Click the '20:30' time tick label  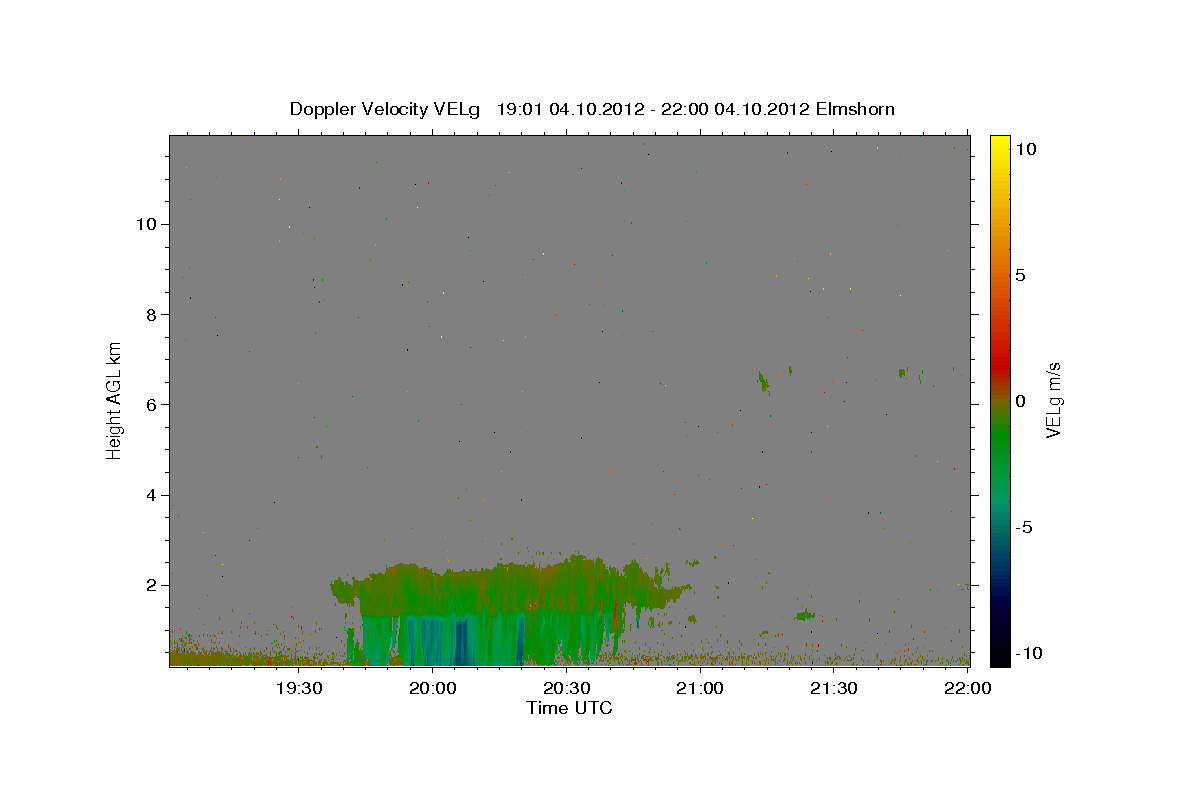pos(566,689)
